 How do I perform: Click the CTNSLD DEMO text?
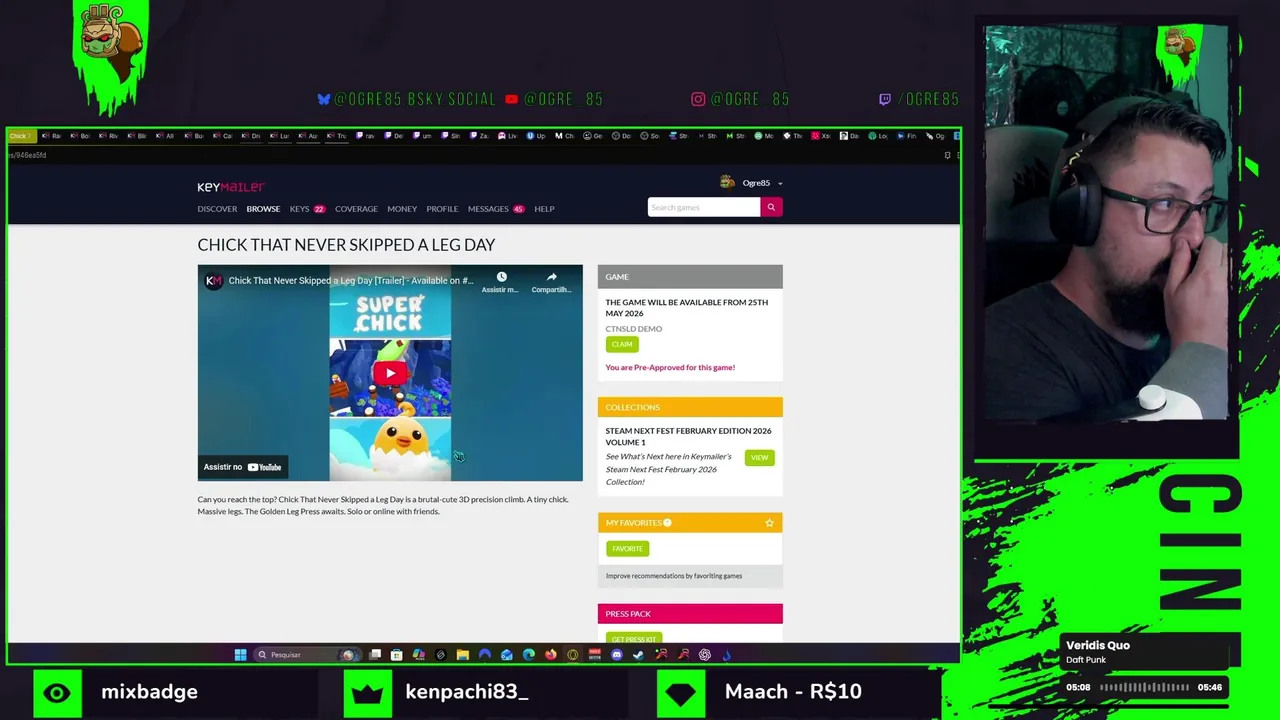click(x=633, y=328)
